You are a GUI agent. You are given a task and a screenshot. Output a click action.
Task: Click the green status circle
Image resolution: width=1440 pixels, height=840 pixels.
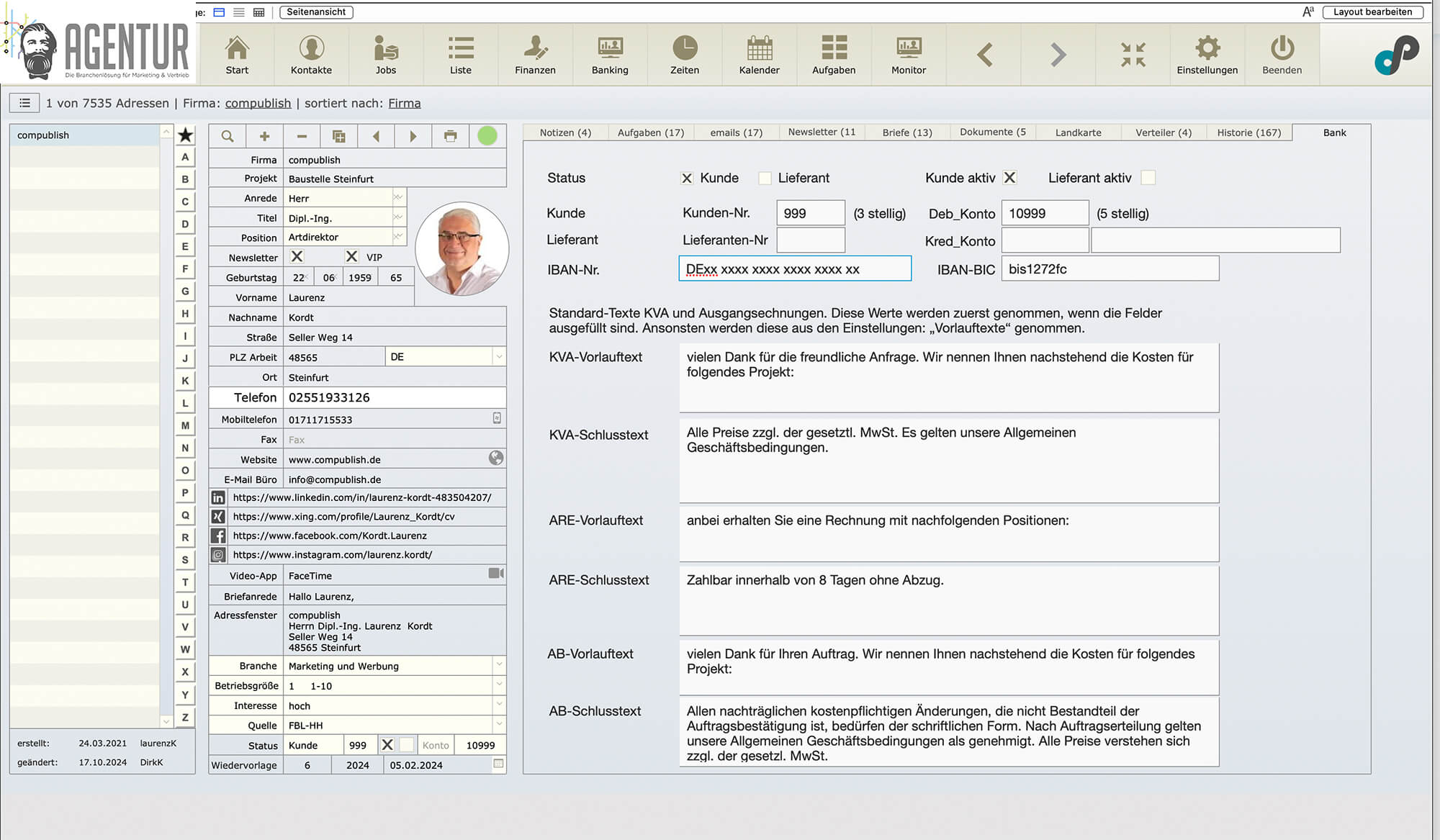coord(487,136)
